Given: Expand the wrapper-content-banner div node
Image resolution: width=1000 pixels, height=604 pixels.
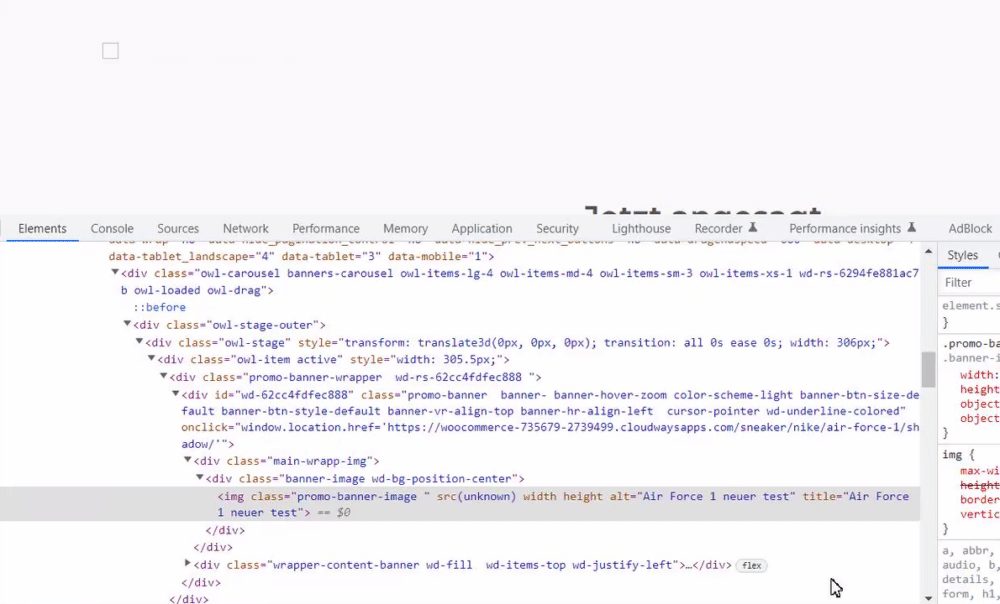Looking at the screenshot, I should tap(188, 563).
